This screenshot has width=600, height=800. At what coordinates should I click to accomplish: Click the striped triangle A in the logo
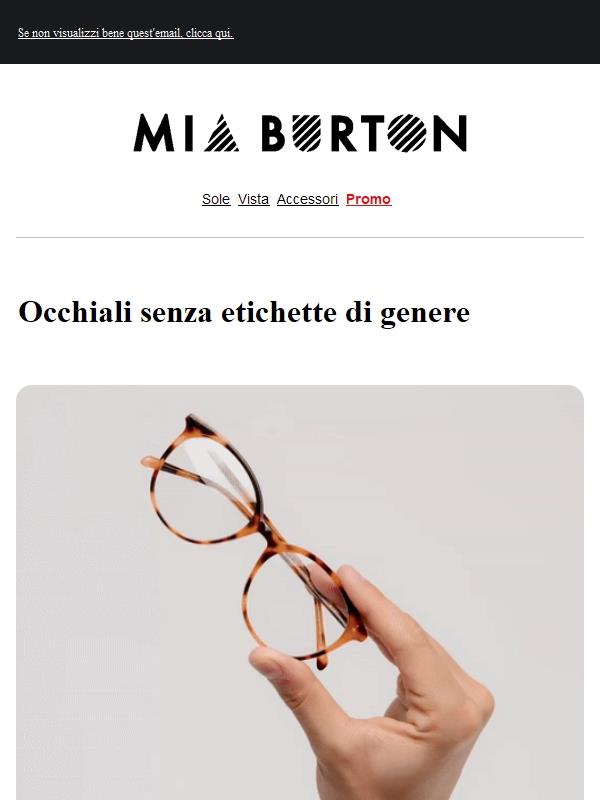tap(221, 133)
